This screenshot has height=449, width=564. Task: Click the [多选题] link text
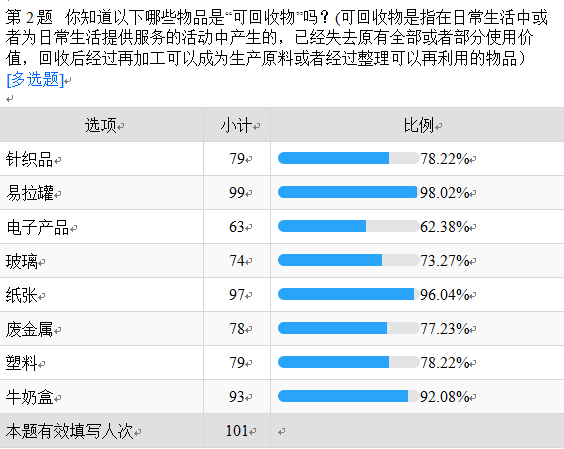(x=35, y=79)
